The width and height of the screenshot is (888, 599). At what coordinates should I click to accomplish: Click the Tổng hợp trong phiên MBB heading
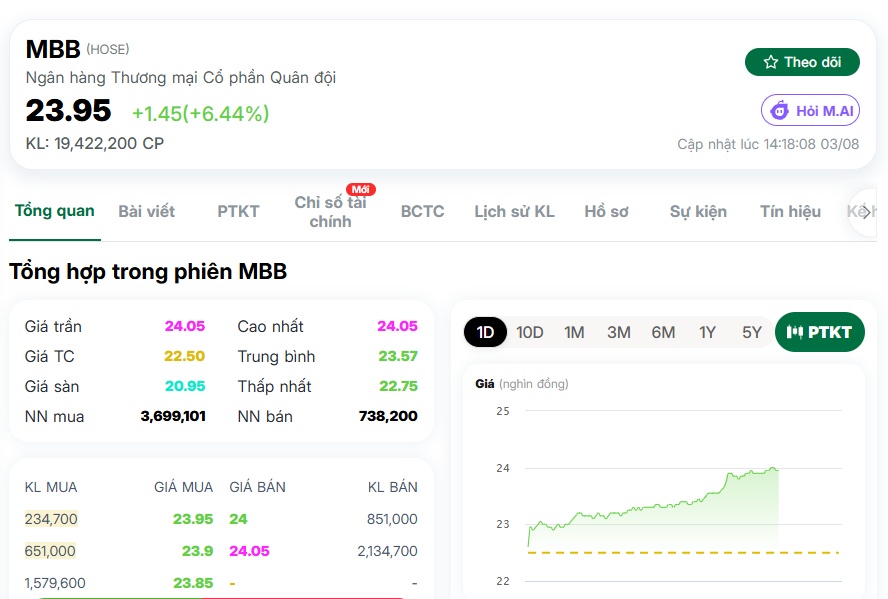click(x=148, y=272)
